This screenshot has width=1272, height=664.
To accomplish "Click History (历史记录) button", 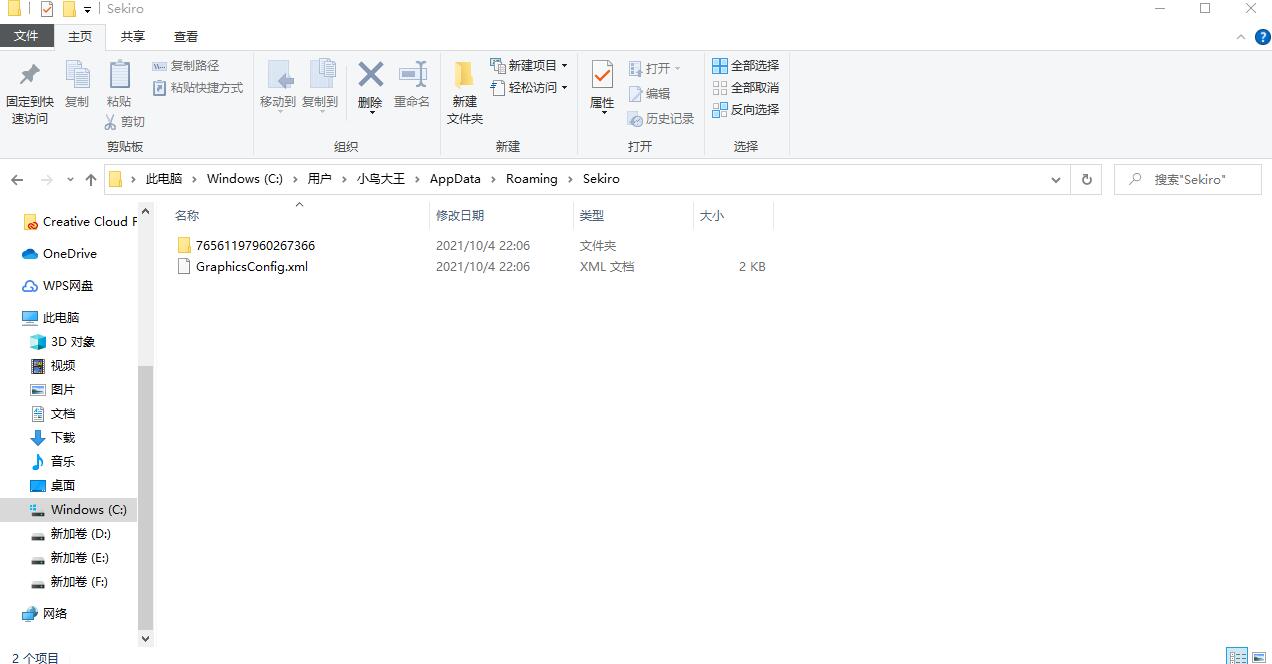I will [x=661, y=119].
